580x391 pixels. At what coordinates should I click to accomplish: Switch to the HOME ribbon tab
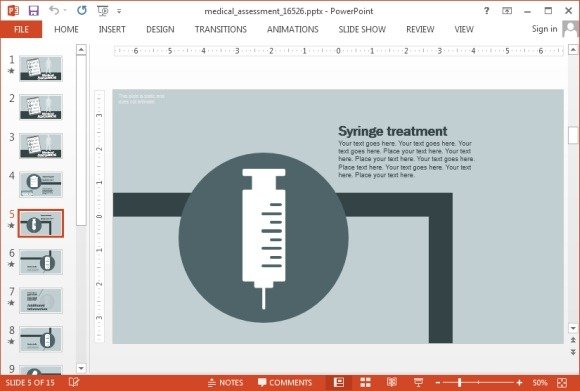pos(66,29)
